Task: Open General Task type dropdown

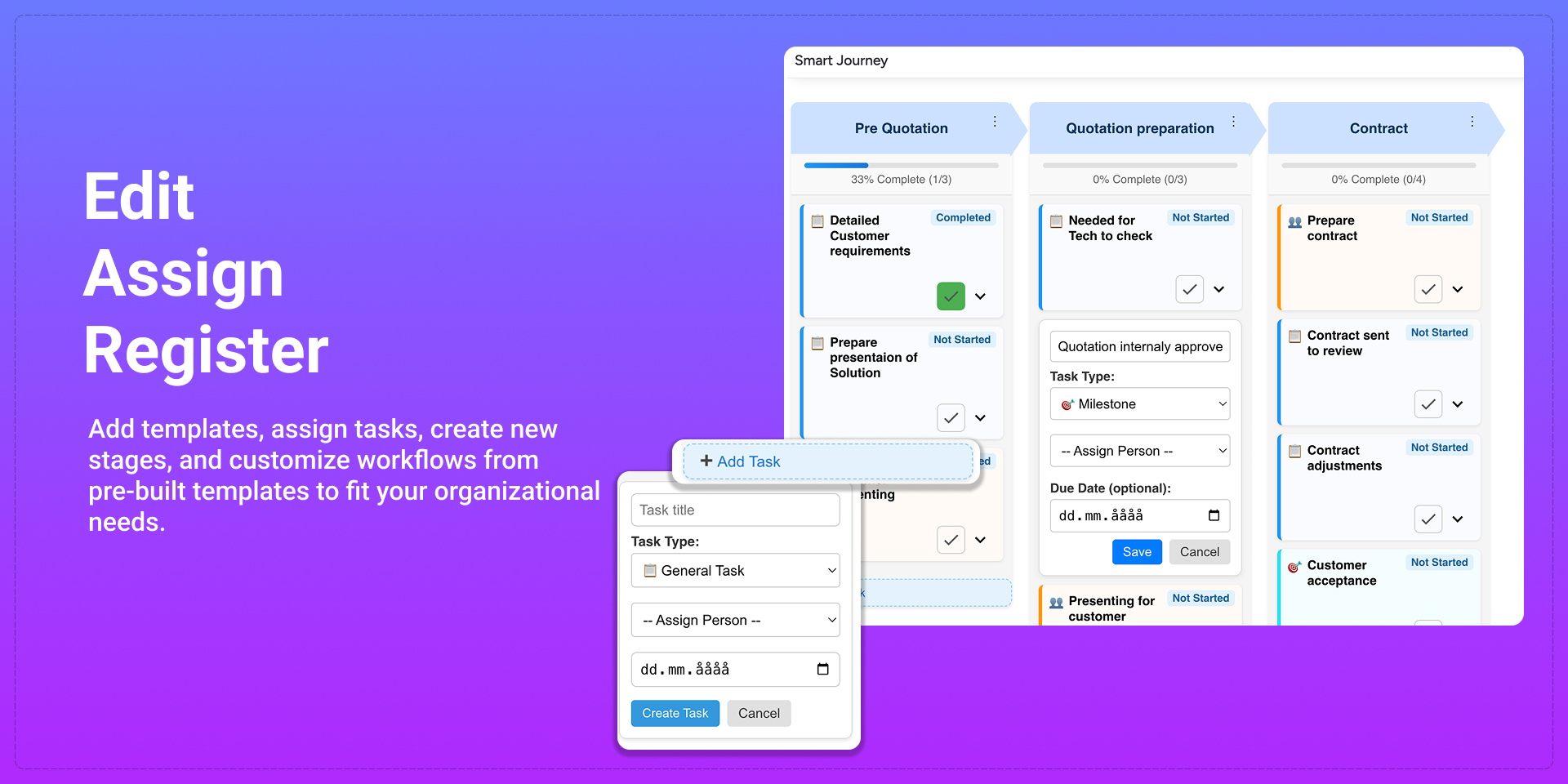Action: click(735, 571)
